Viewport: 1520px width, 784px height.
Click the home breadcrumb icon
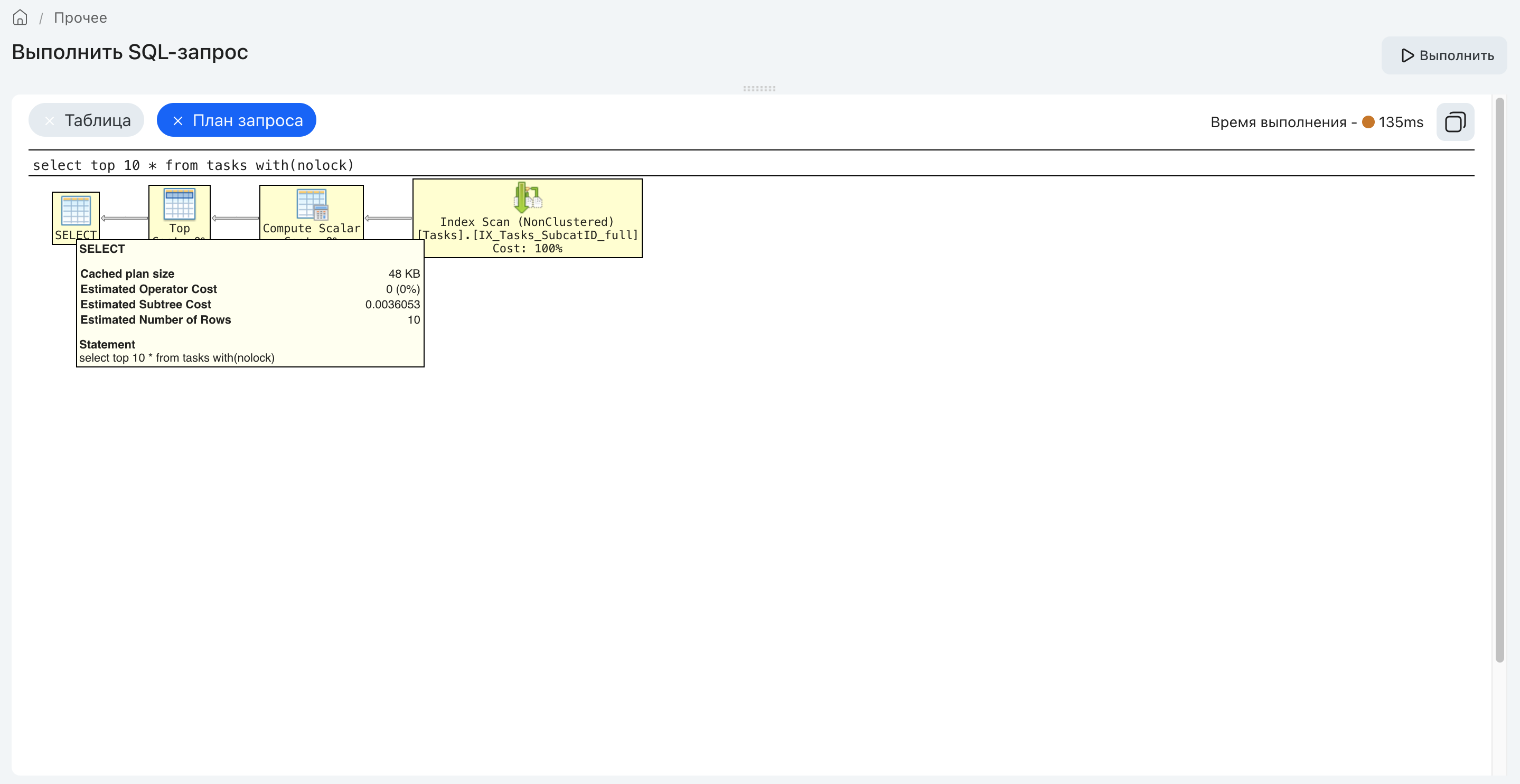pyautogui.click(x=19, y=16)
